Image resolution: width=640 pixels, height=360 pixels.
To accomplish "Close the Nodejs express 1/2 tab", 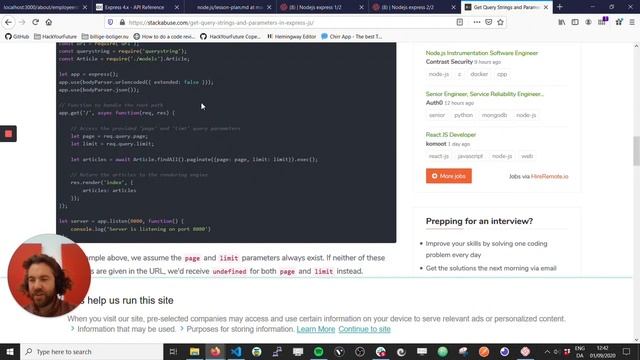I will tap(361, 7).
